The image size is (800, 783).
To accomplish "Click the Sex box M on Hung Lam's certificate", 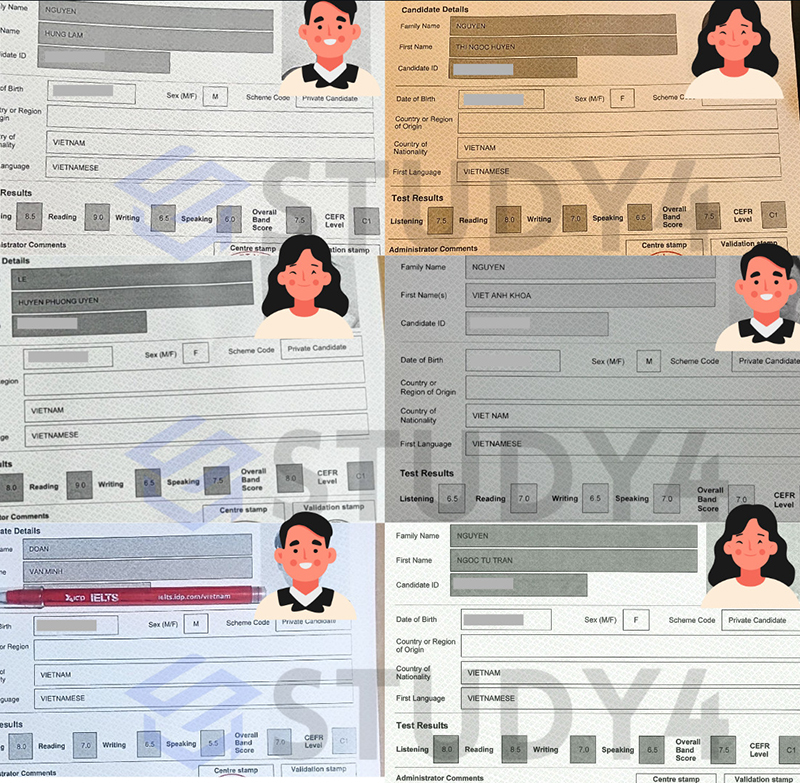I will click(215, 96).
